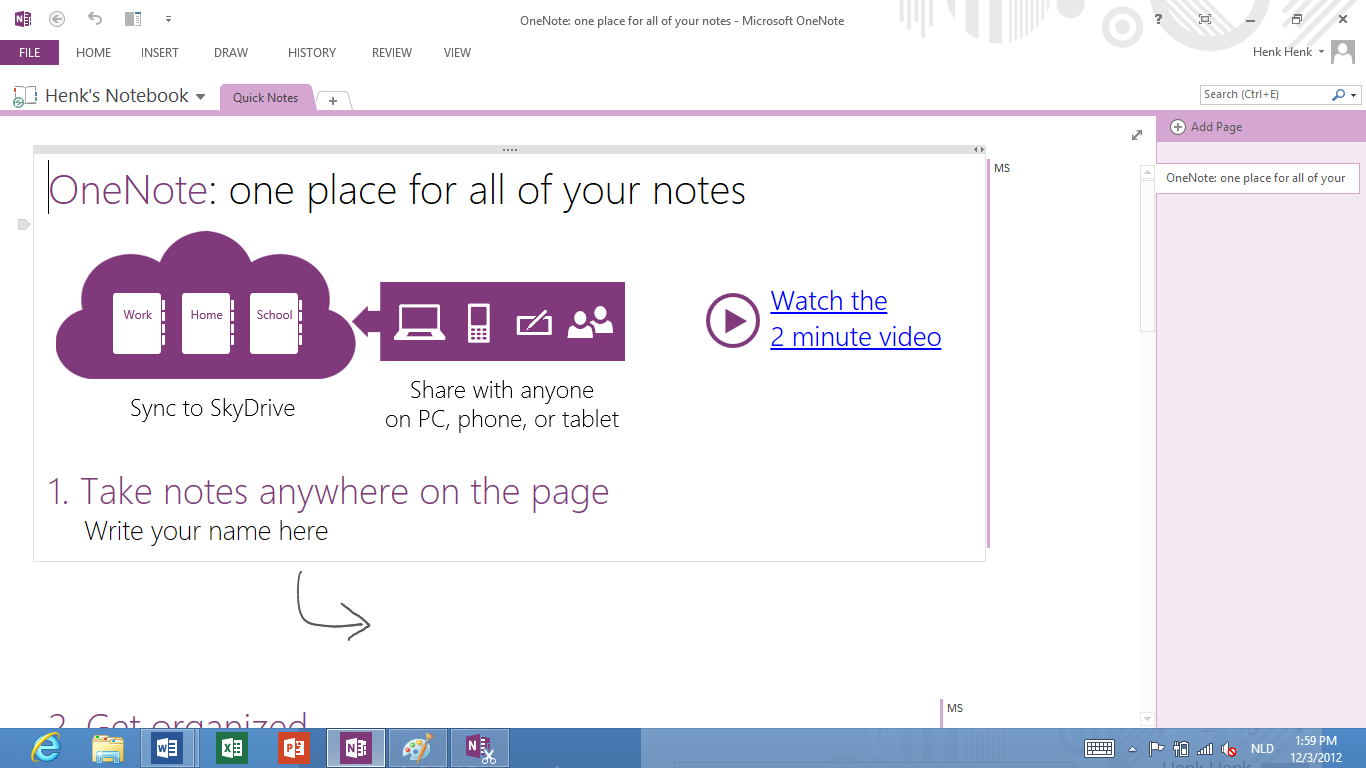Select 'OneNote: one place for all of your' page
Image resolution: width=1366 pixels, height=768 pixels.
(1258, 178)
